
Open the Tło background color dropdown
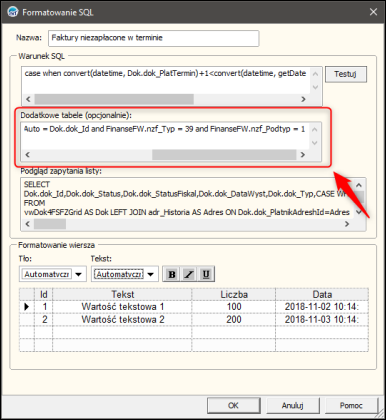click(x=79, y=274)
